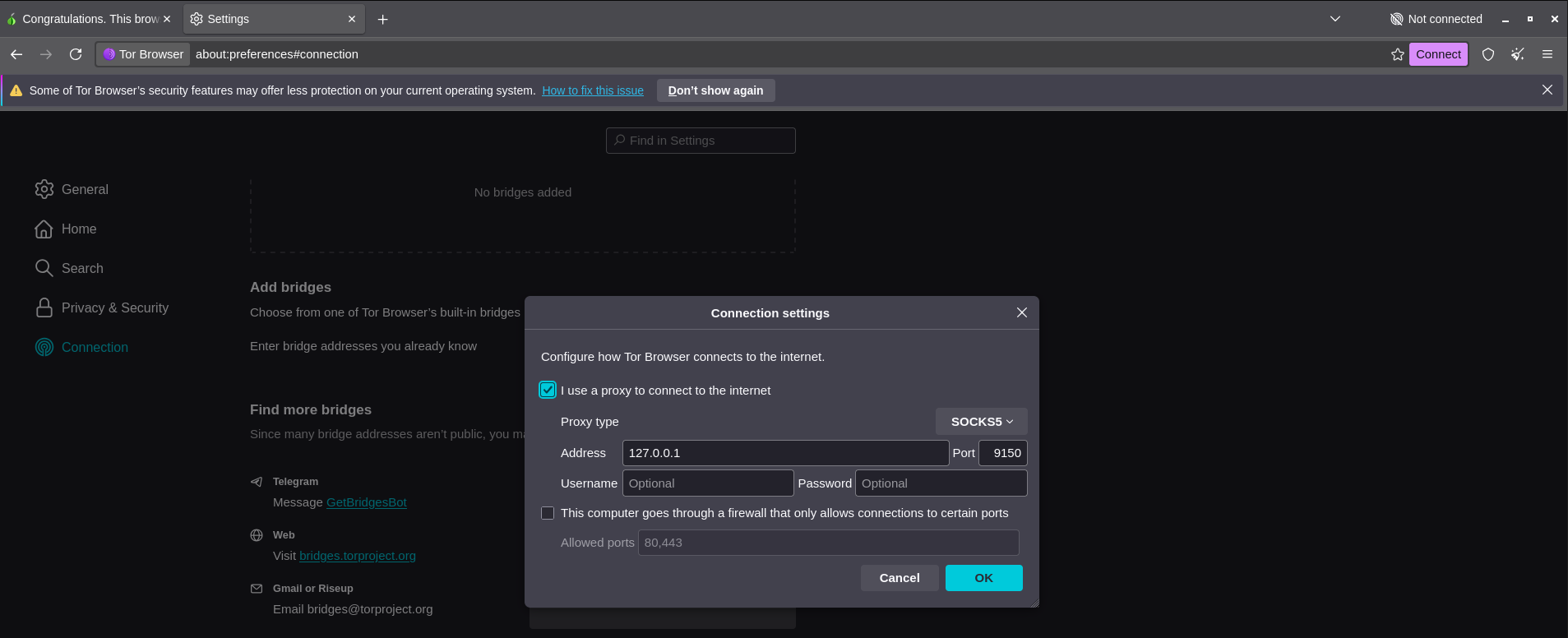Open a new tab with the plus icon
Screen dimensions: 1568x638
point(382,19)
